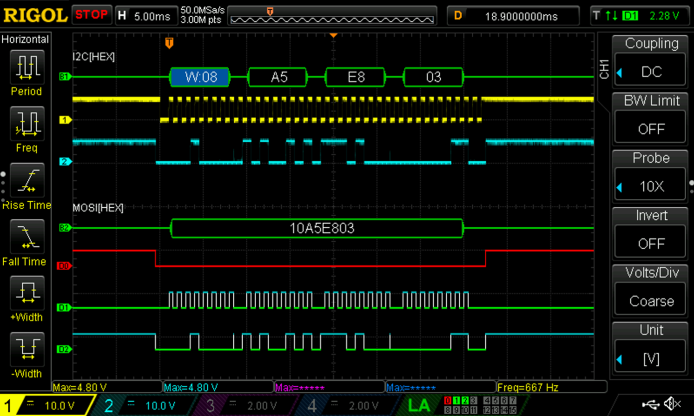Select the +Width measurement icon
This screenshot has height=416, width=694.
[x=27, y=293]
